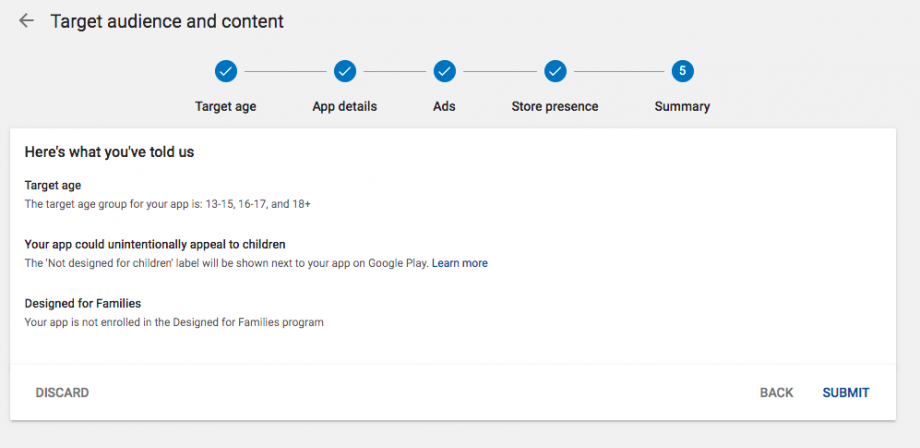
Task: Open the Learn more link
Action: [460, 263]
